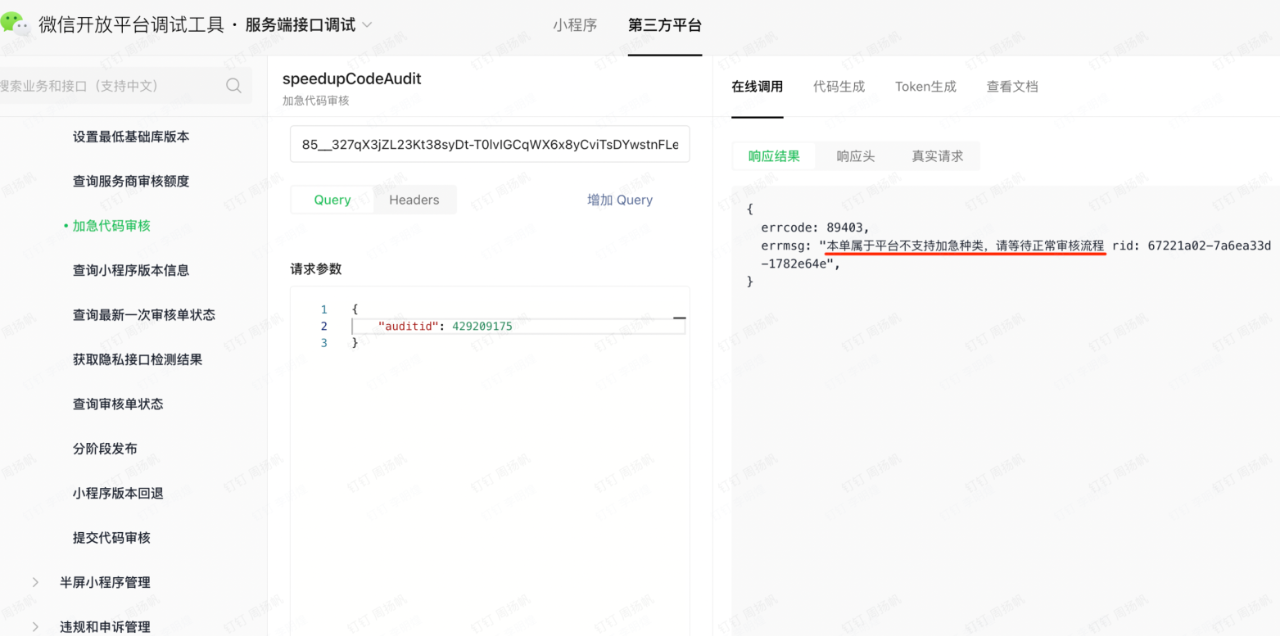The image size is (1280, 636).
Task: Select 设置最低基础库版本 in the sidebar
Action: [131, 137]
